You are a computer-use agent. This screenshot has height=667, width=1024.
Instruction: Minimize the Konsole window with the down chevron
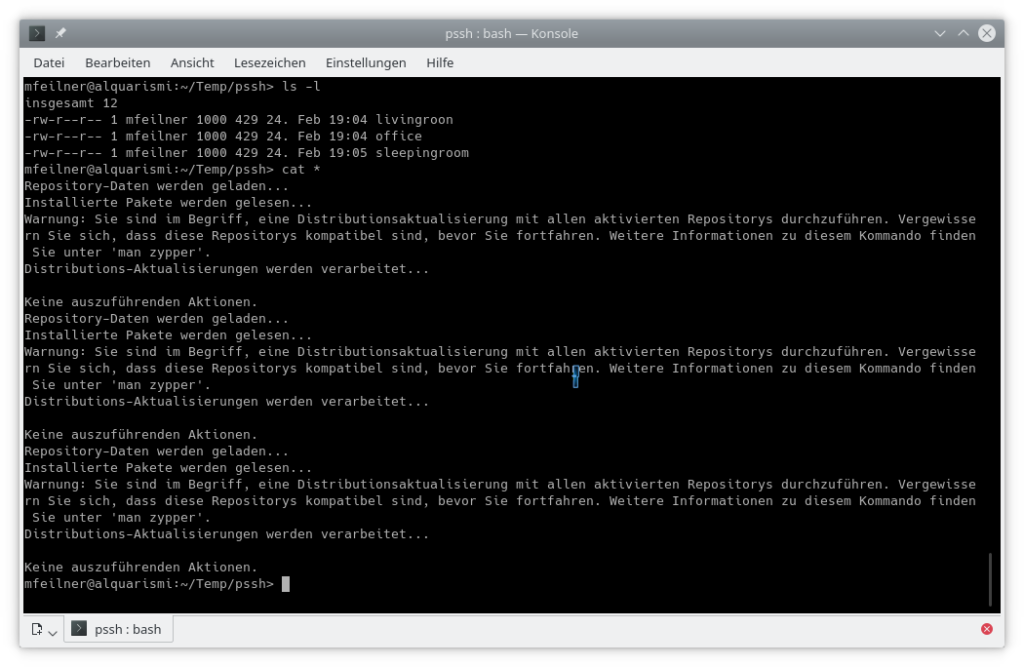[940, 33]
